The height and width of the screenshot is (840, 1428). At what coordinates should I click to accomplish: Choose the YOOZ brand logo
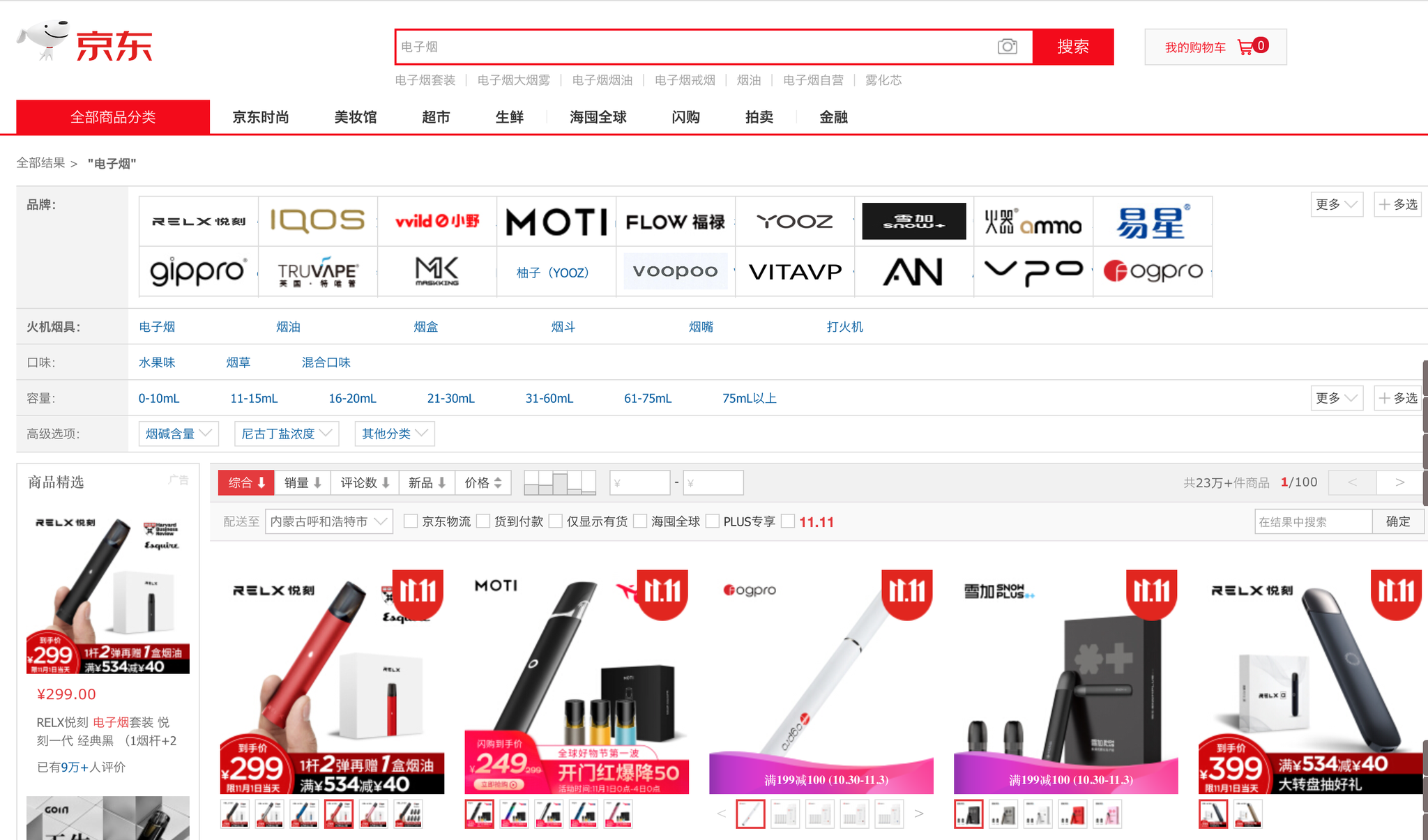[x=795, y=222]
